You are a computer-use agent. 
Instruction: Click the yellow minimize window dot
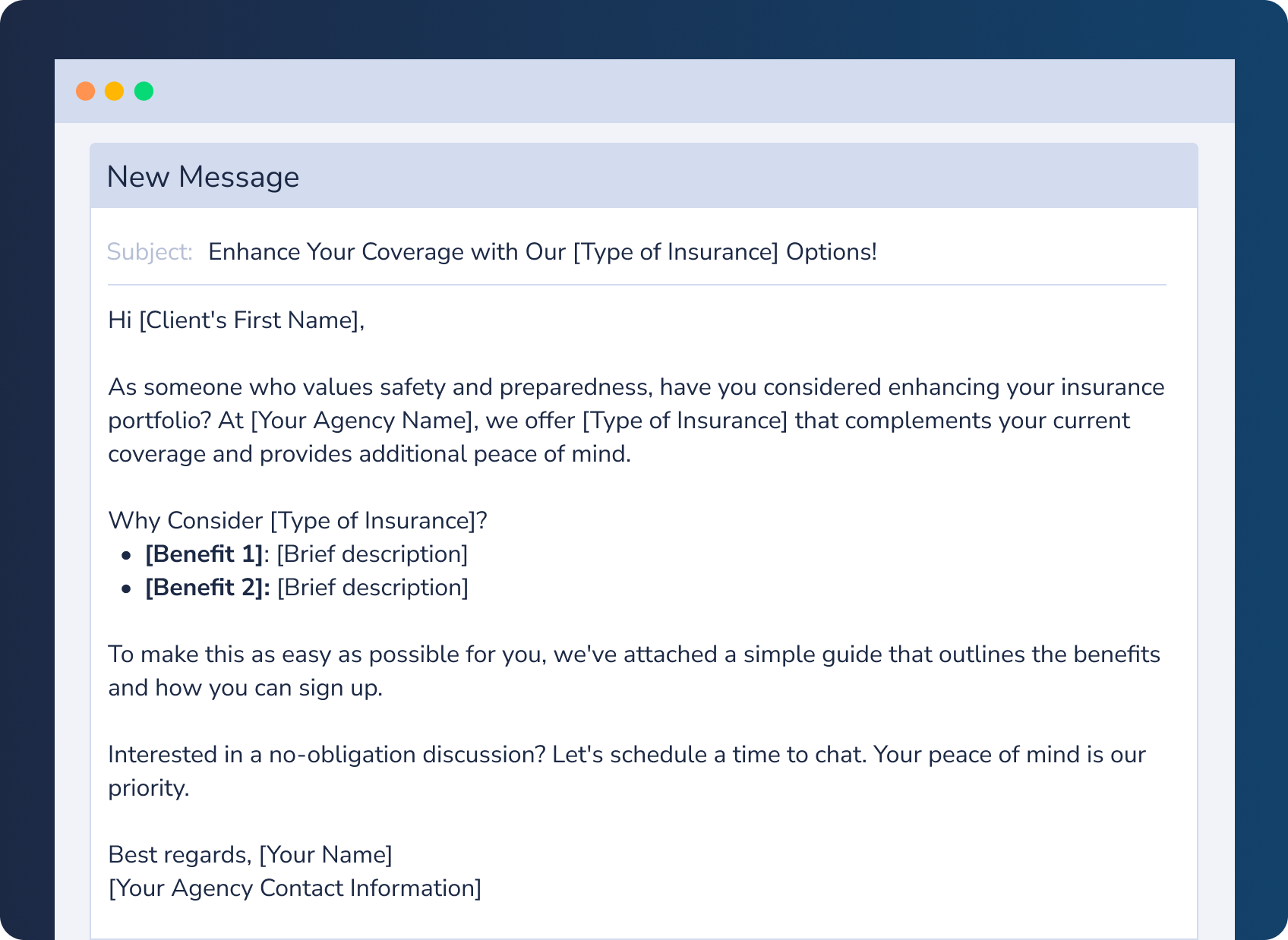115,91
